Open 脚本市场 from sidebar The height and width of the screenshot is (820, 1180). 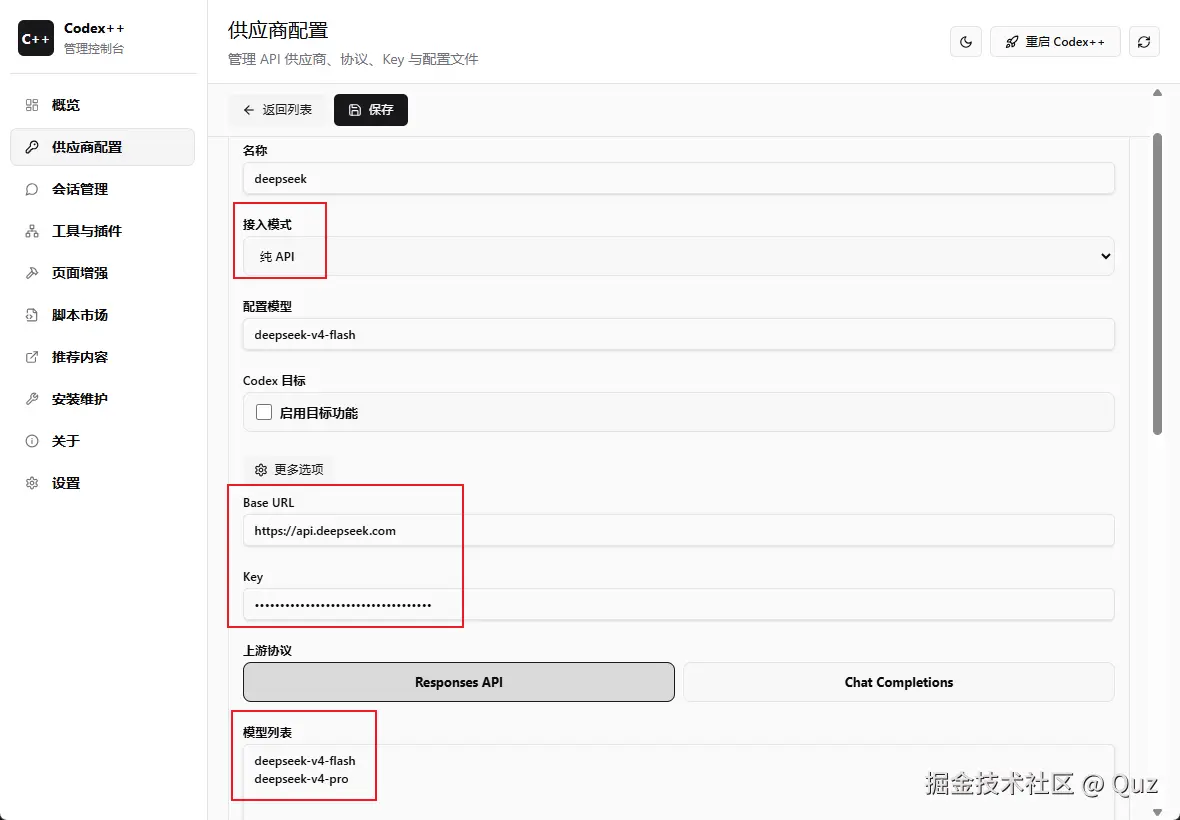[x=102, y=315]
